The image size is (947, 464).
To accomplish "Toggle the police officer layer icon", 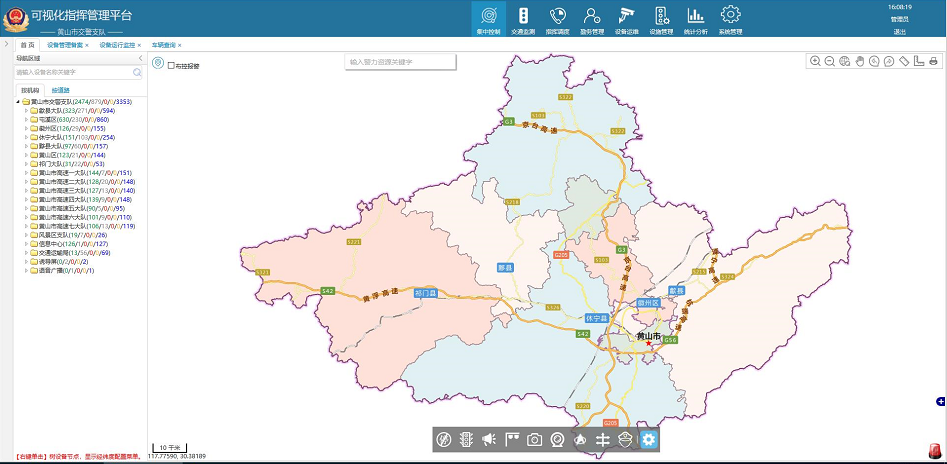I will tap(626, 439).
